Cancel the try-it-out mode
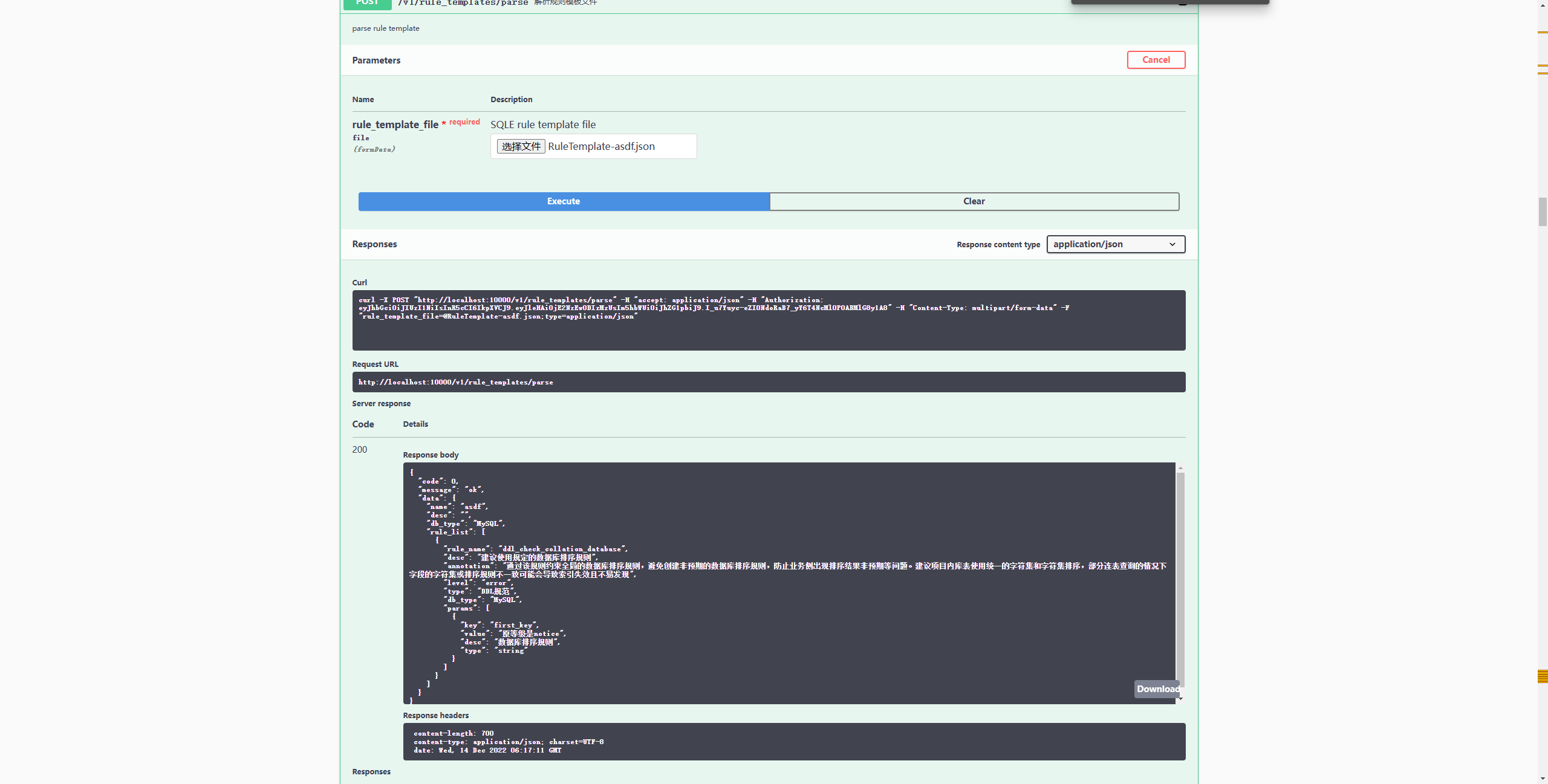This screenshot has width=1548, height=784. (1155, 59)
